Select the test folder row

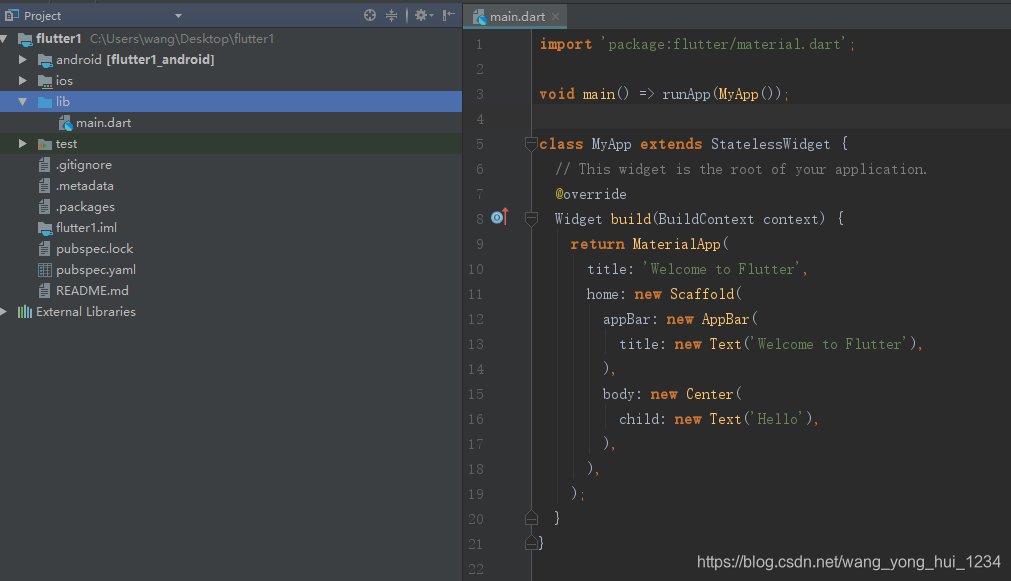[231, 144]
